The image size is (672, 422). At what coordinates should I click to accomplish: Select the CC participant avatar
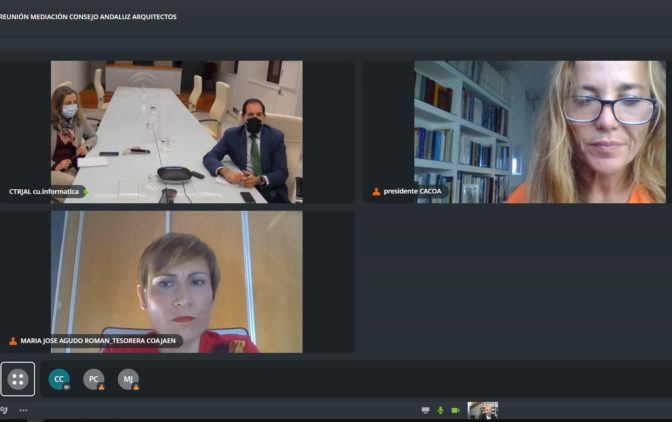tap(59, 379)
